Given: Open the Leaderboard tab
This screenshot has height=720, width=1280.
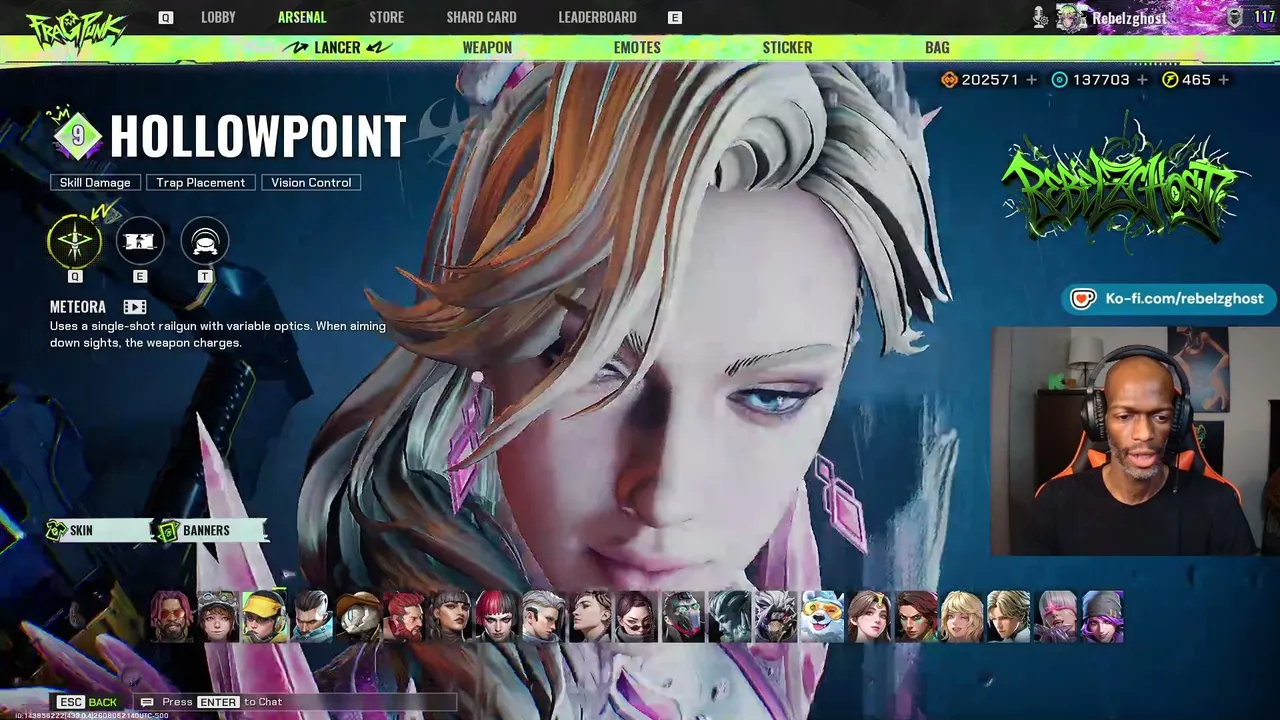Looking at the screenshot, I should coord(597,17).
